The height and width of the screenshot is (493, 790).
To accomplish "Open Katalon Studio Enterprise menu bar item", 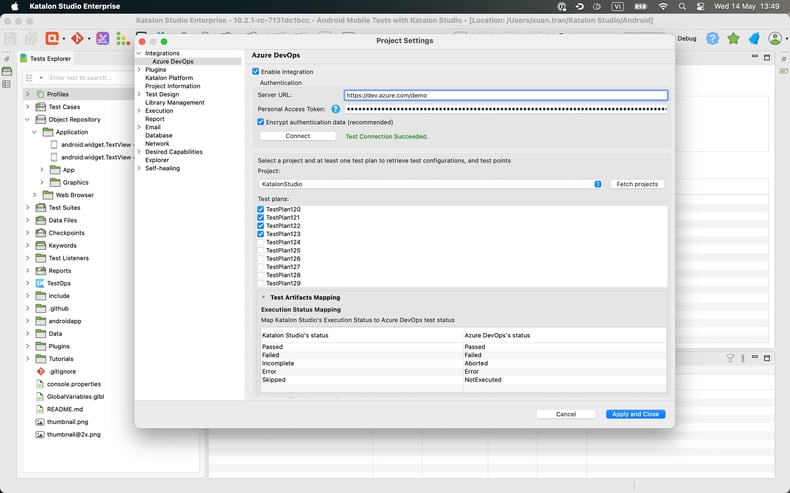I will coord(75,7).
